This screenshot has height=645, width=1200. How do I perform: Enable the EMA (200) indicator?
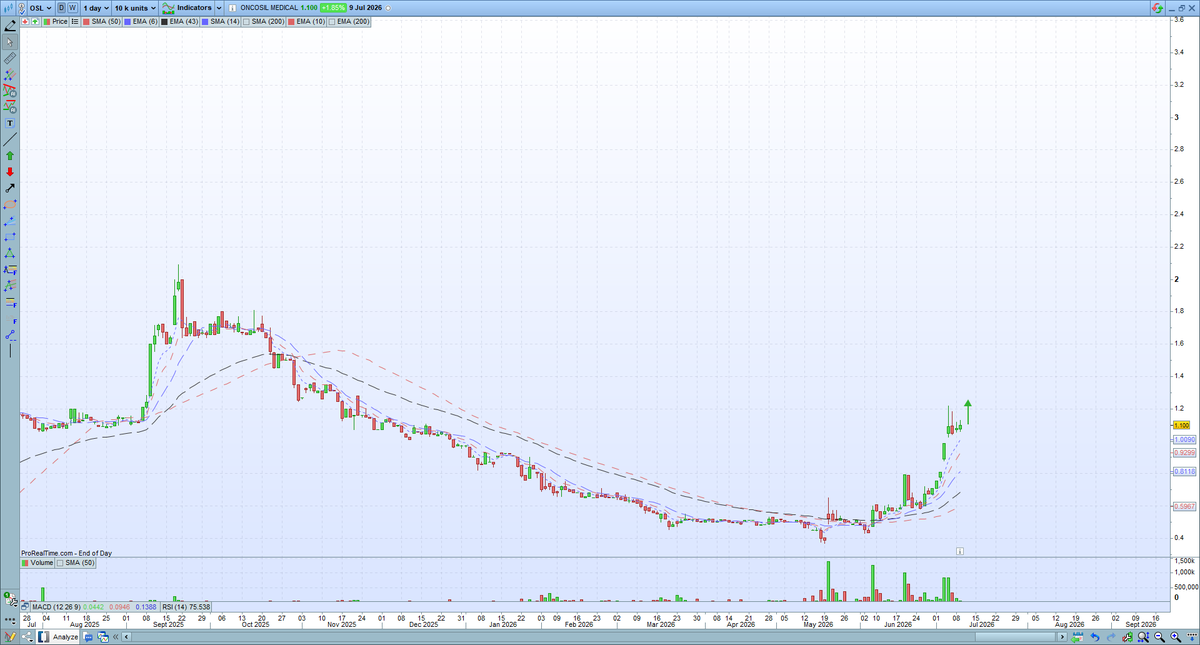[348, 21]
